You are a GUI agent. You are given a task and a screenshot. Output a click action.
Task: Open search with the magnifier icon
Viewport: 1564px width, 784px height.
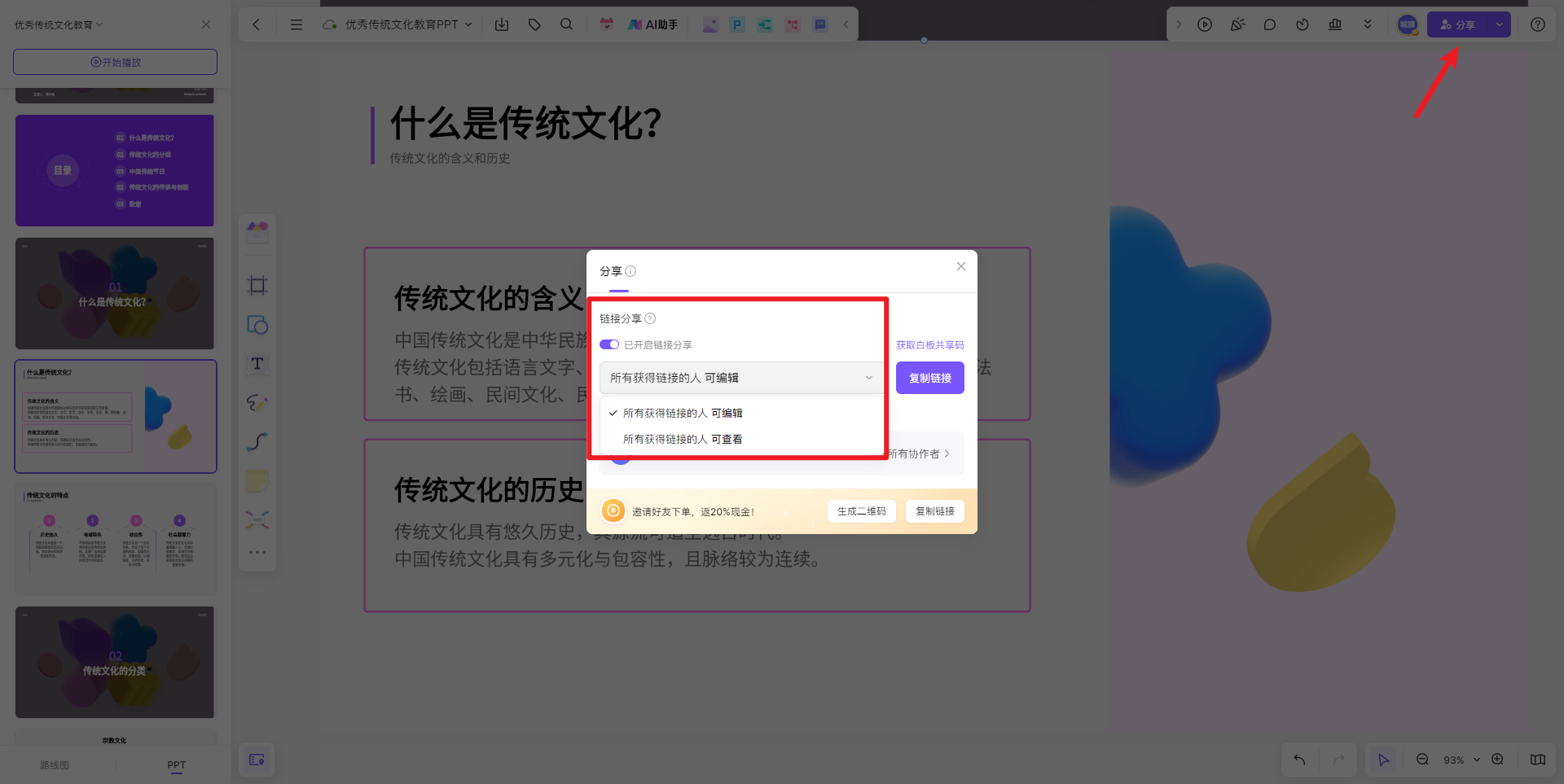coord(567,24)
